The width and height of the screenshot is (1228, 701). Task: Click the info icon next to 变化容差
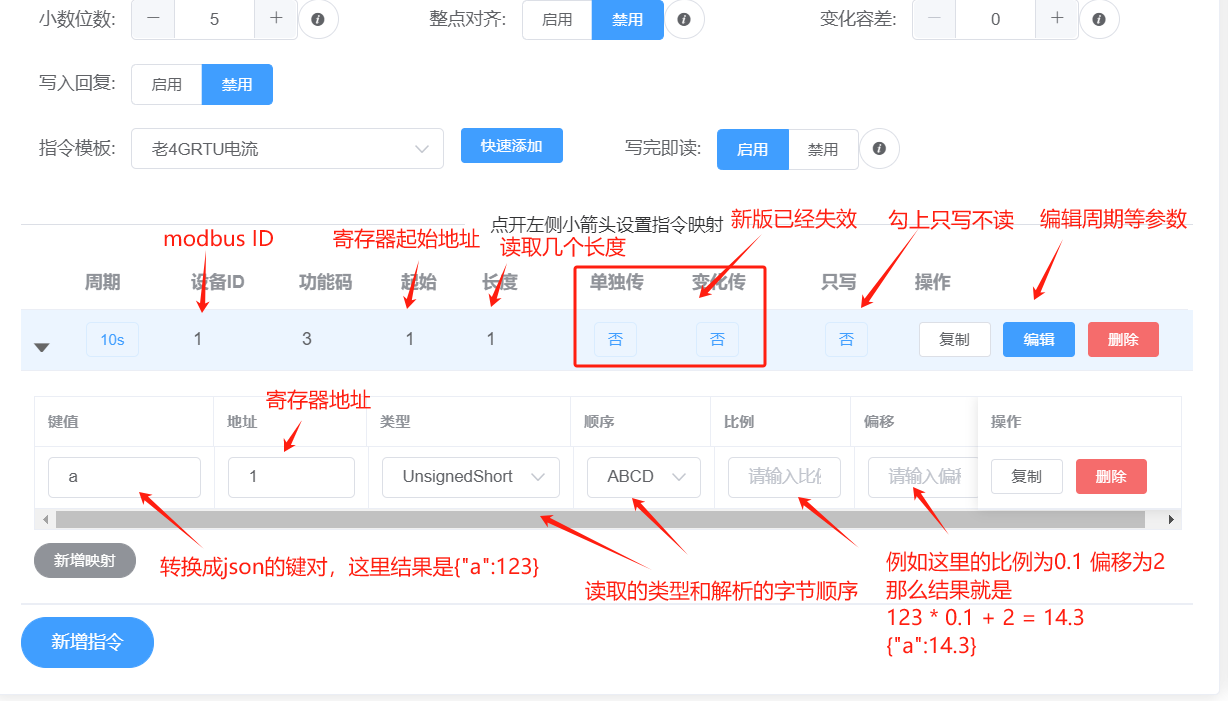1099,20
